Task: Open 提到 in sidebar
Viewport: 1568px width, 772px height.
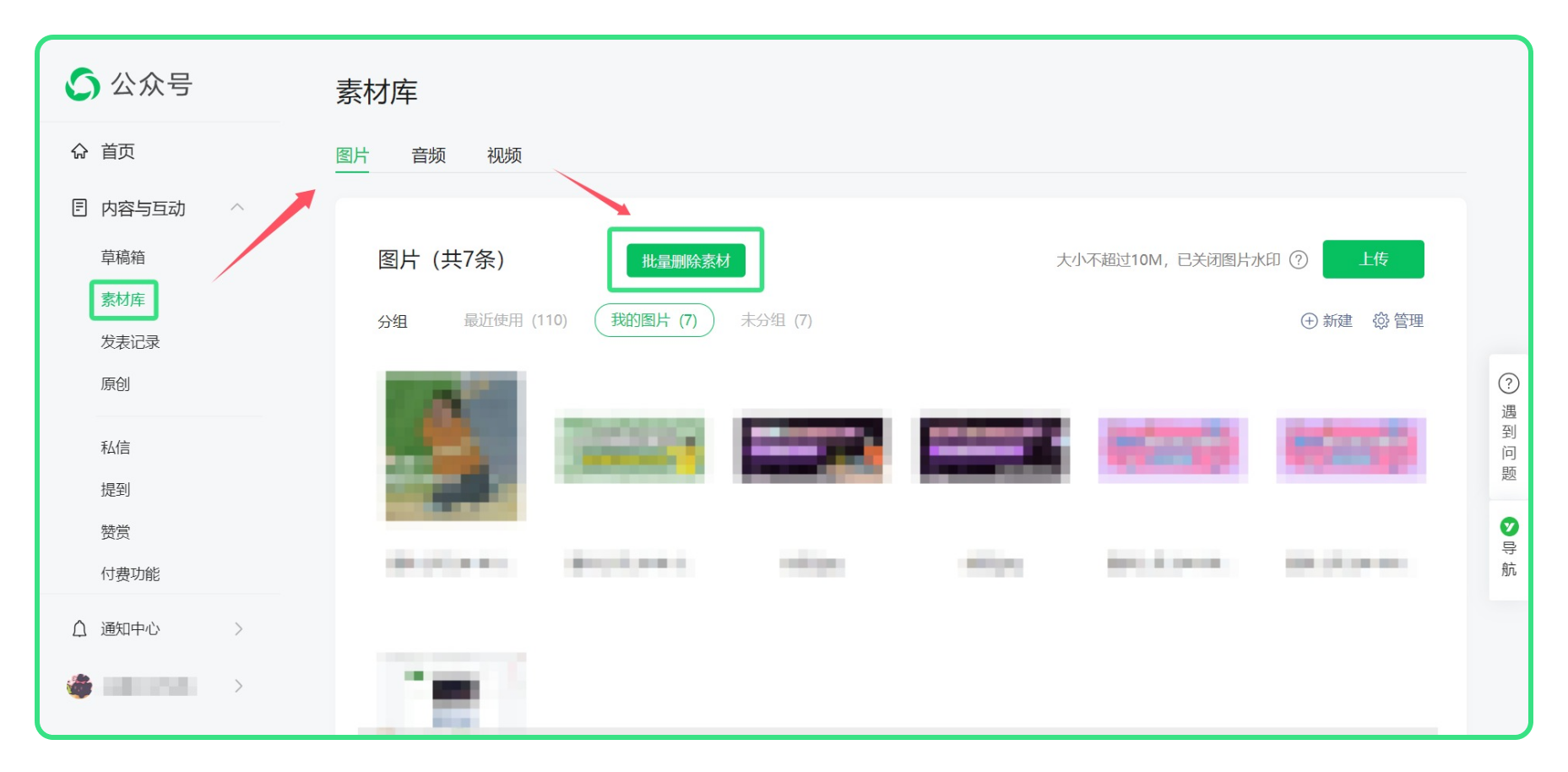Action: click(116, 490)
